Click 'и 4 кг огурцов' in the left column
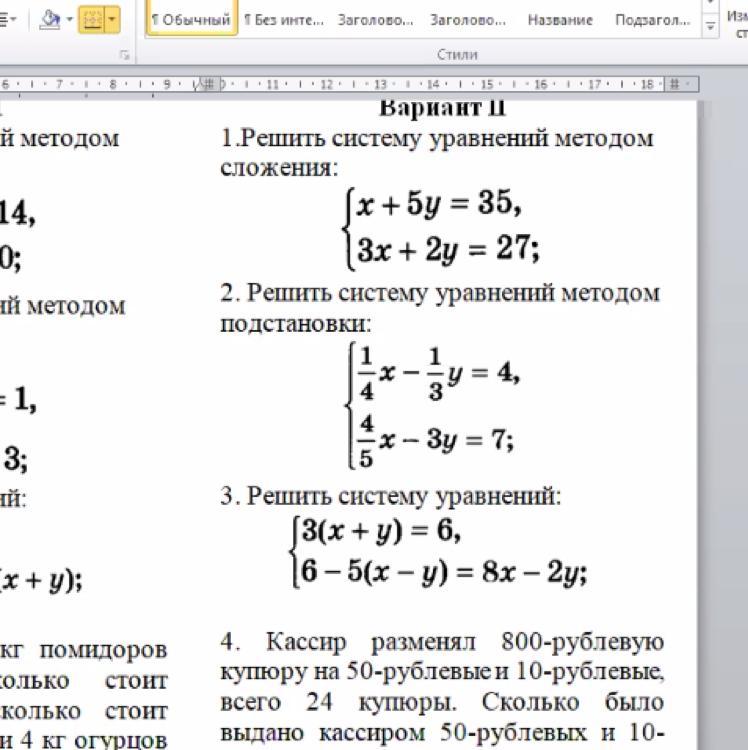The width and height of the screenshot is (748, 750). (84, 739)
